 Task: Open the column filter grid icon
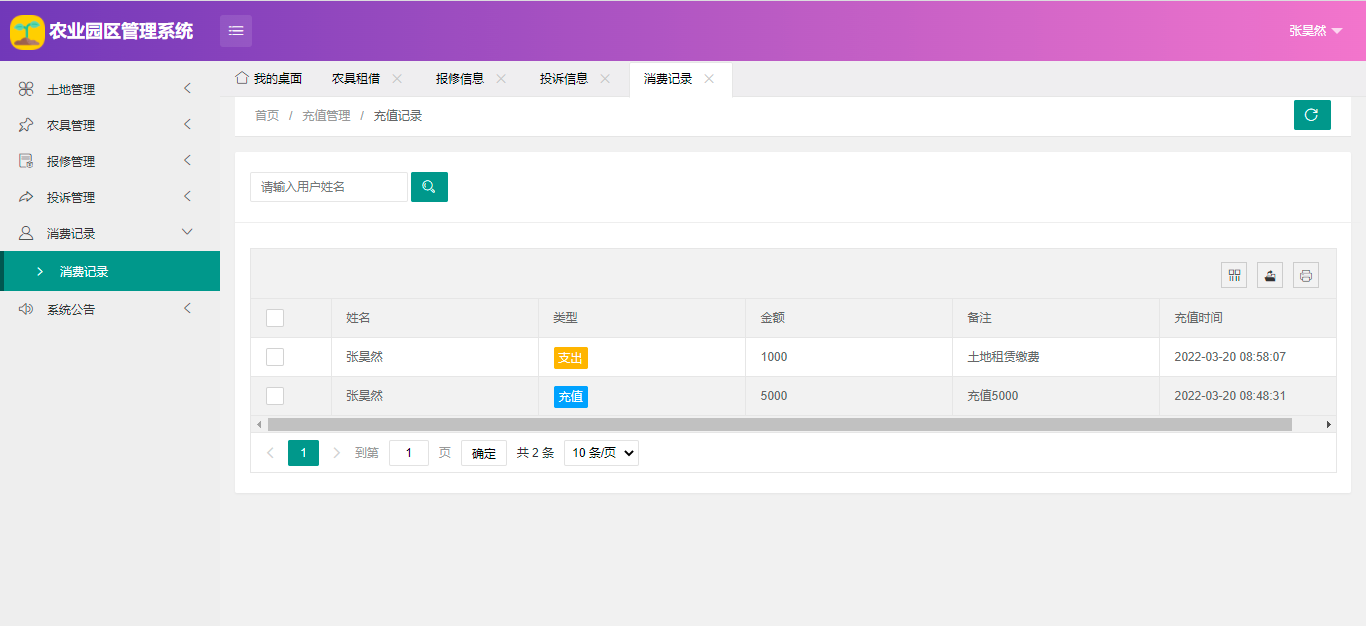[x=1234, y=275]
